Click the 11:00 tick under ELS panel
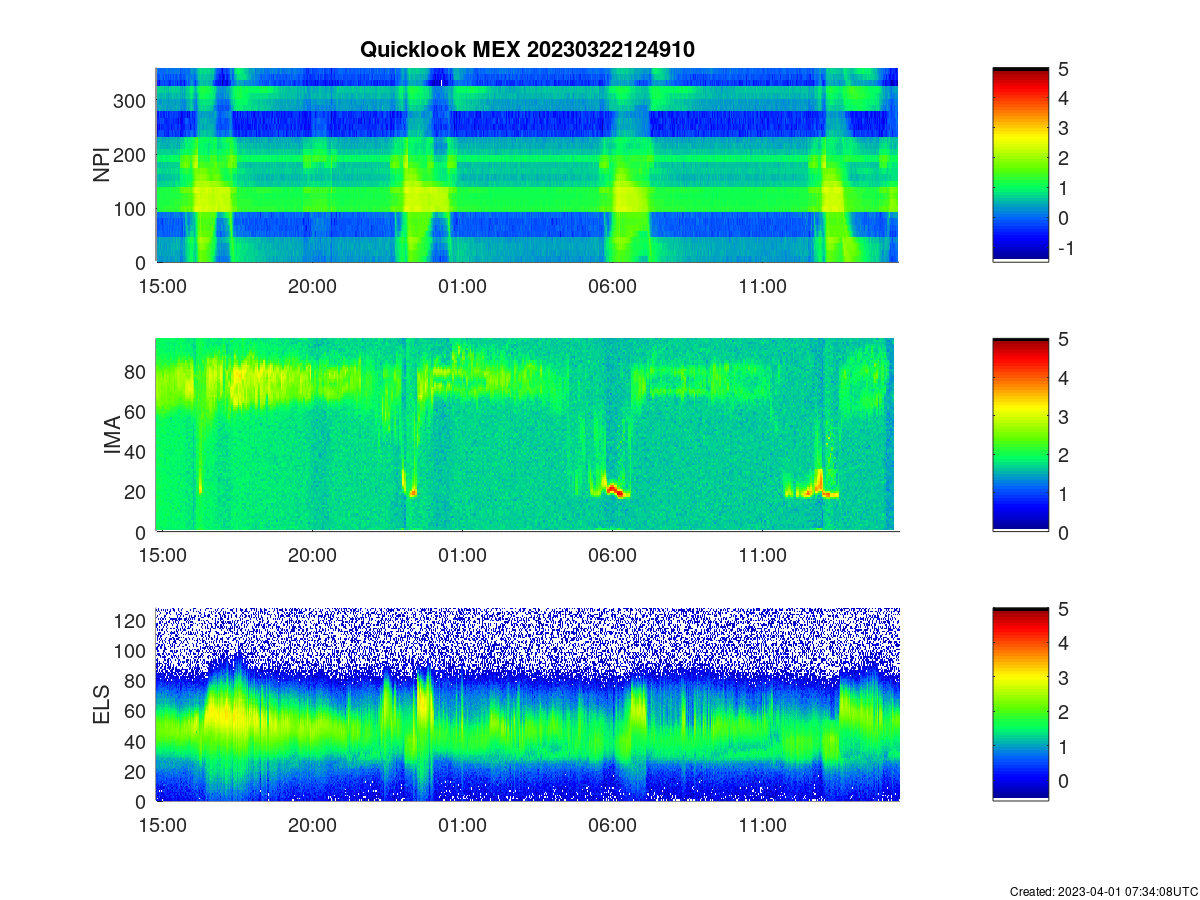The width and height of the screenshot is (1200, 900). pos(763,827)
